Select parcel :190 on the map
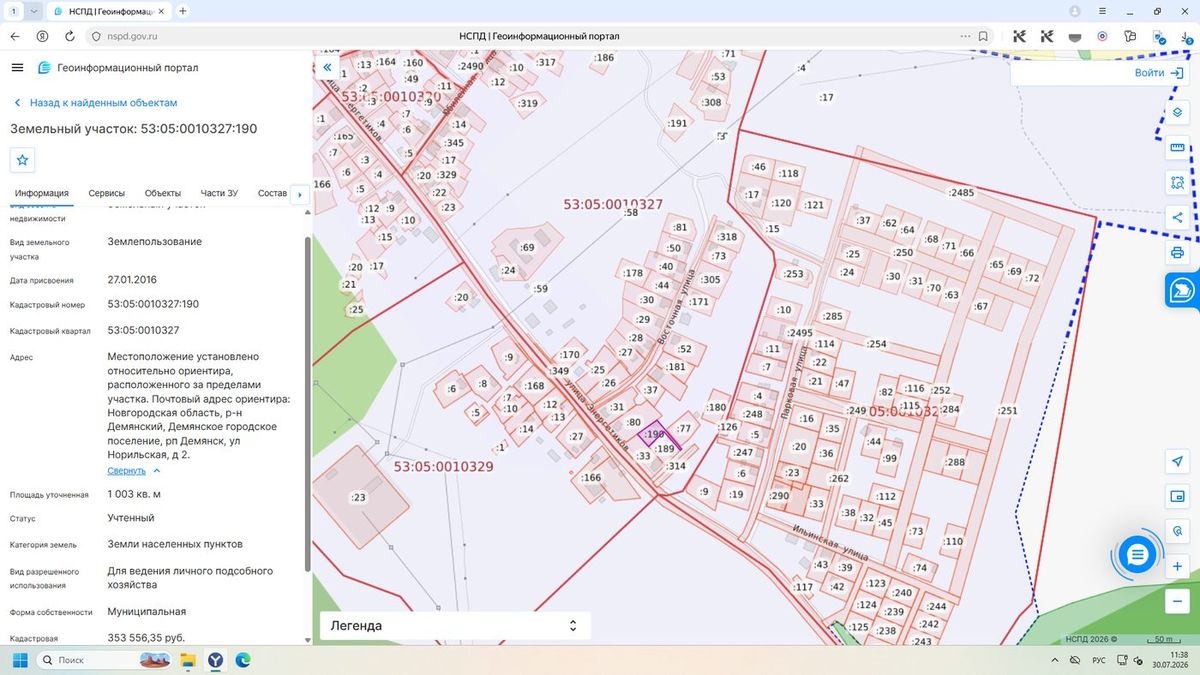 [655, 434]
